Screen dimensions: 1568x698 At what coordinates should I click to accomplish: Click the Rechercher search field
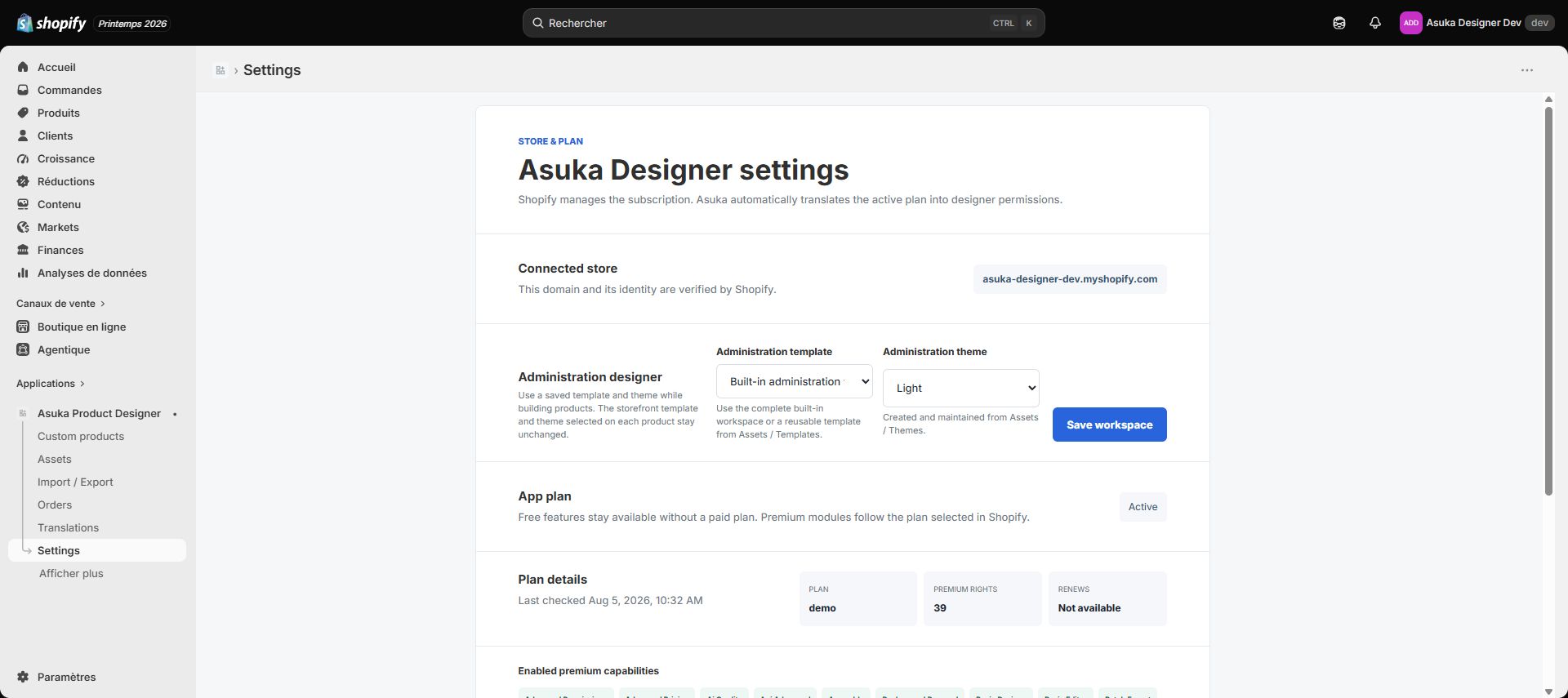783,23
